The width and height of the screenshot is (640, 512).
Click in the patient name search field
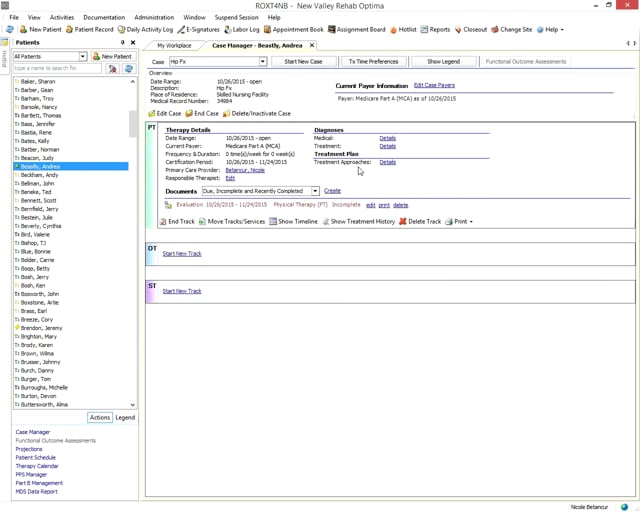click(x=57, y=69)
